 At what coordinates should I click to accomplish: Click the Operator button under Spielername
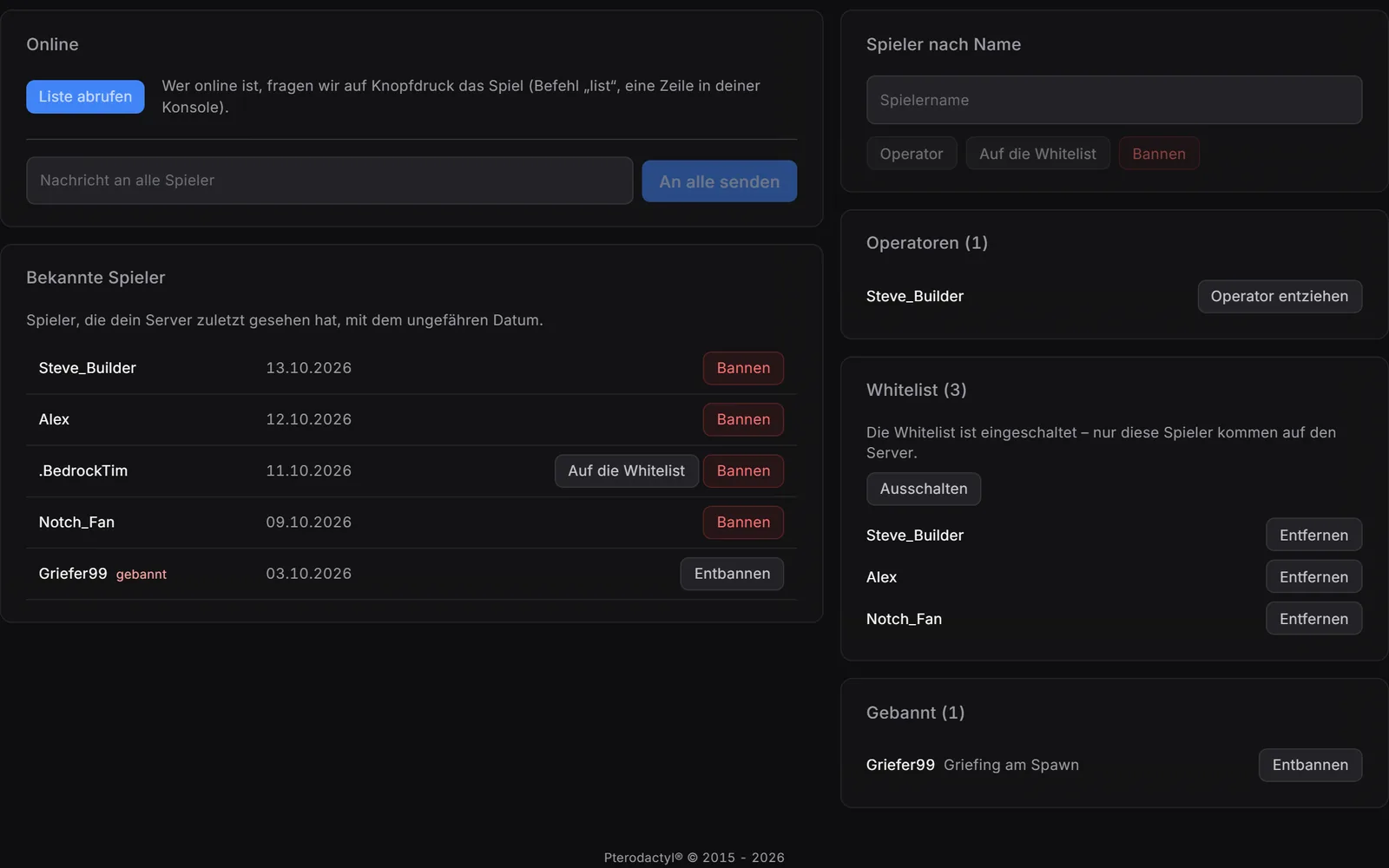click(x=911, y=154)
